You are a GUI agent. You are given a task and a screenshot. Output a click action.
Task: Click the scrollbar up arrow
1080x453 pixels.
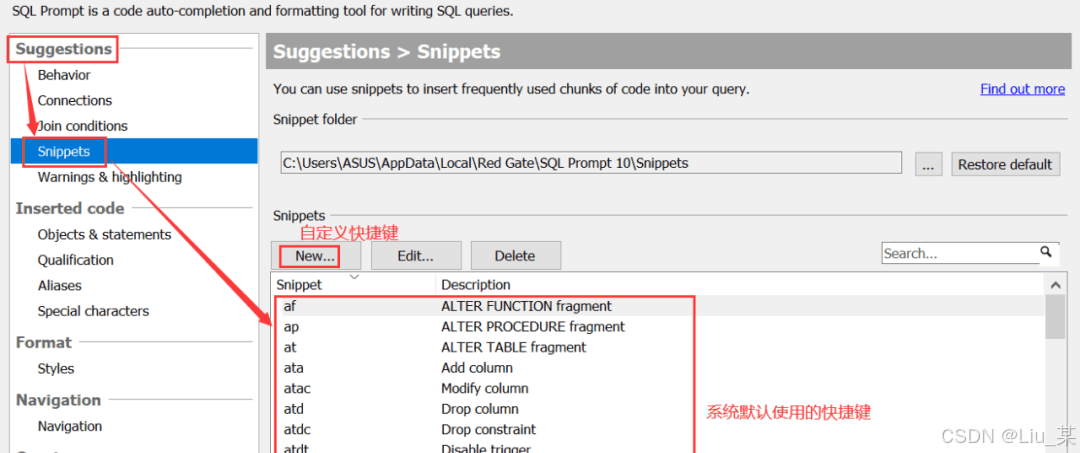coord(1055,285)
